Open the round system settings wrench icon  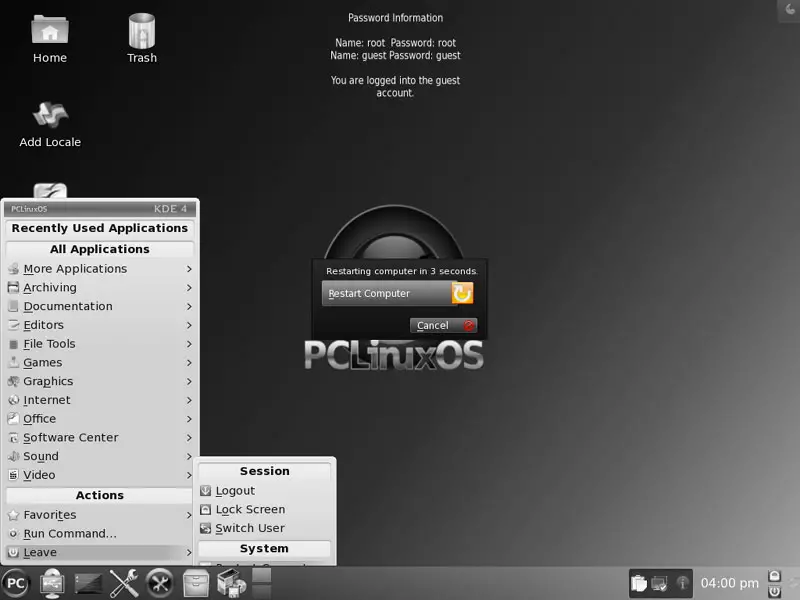pyautogui.click(x=160, y=583)
